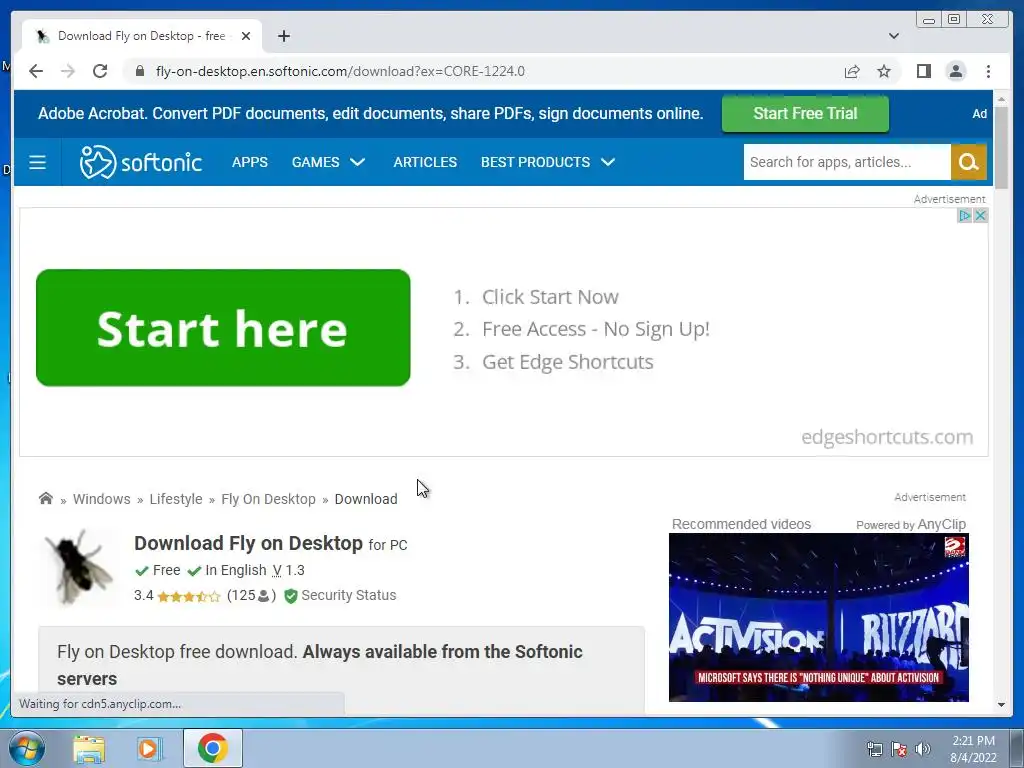Viewport: 1024px width, 768px height.
Task: Open a new browser tab
Action: point(283,36)
